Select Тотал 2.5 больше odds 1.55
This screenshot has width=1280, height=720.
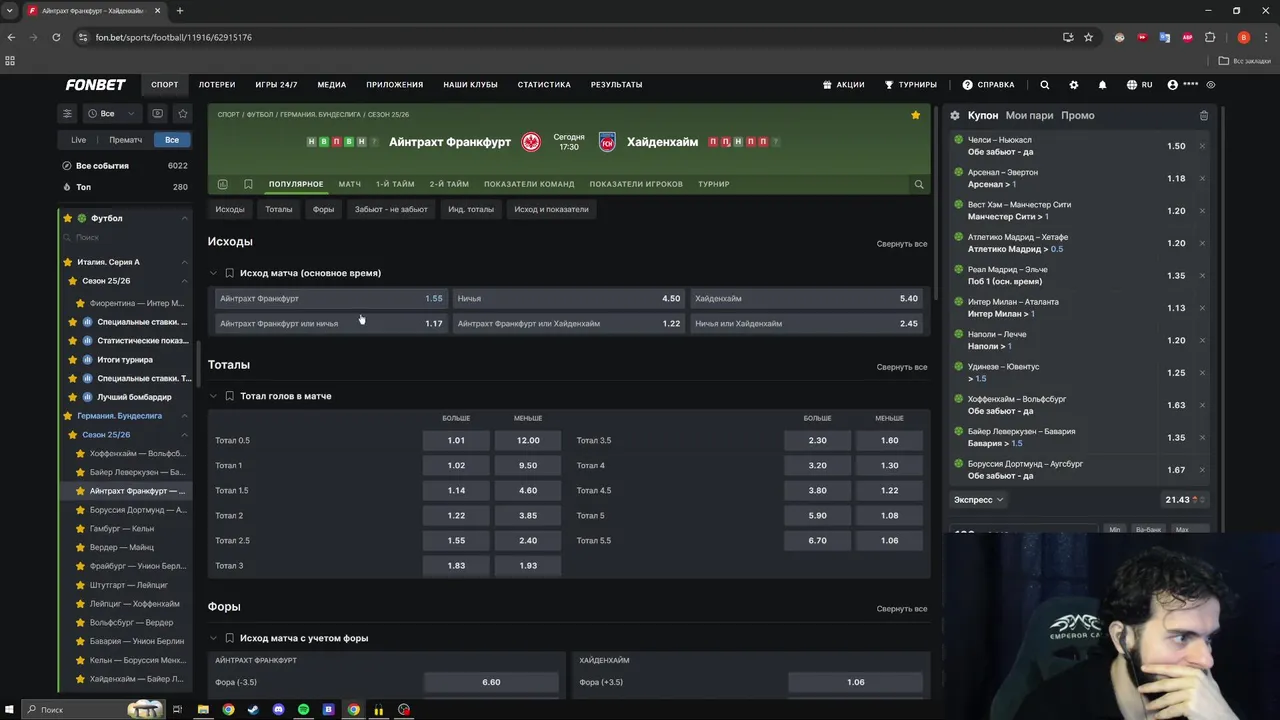pos(456,541)
